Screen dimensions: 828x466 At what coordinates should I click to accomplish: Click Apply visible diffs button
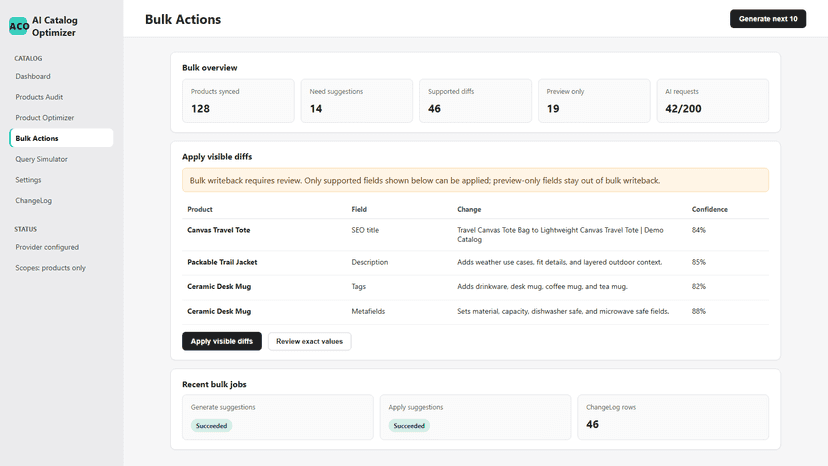(x=222, y=341)
